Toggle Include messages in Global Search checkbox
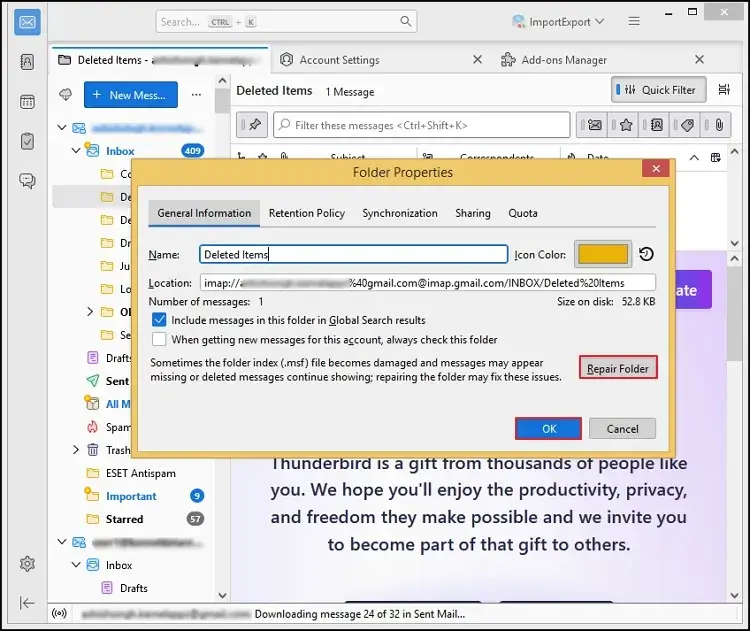 tap(159, 320)
